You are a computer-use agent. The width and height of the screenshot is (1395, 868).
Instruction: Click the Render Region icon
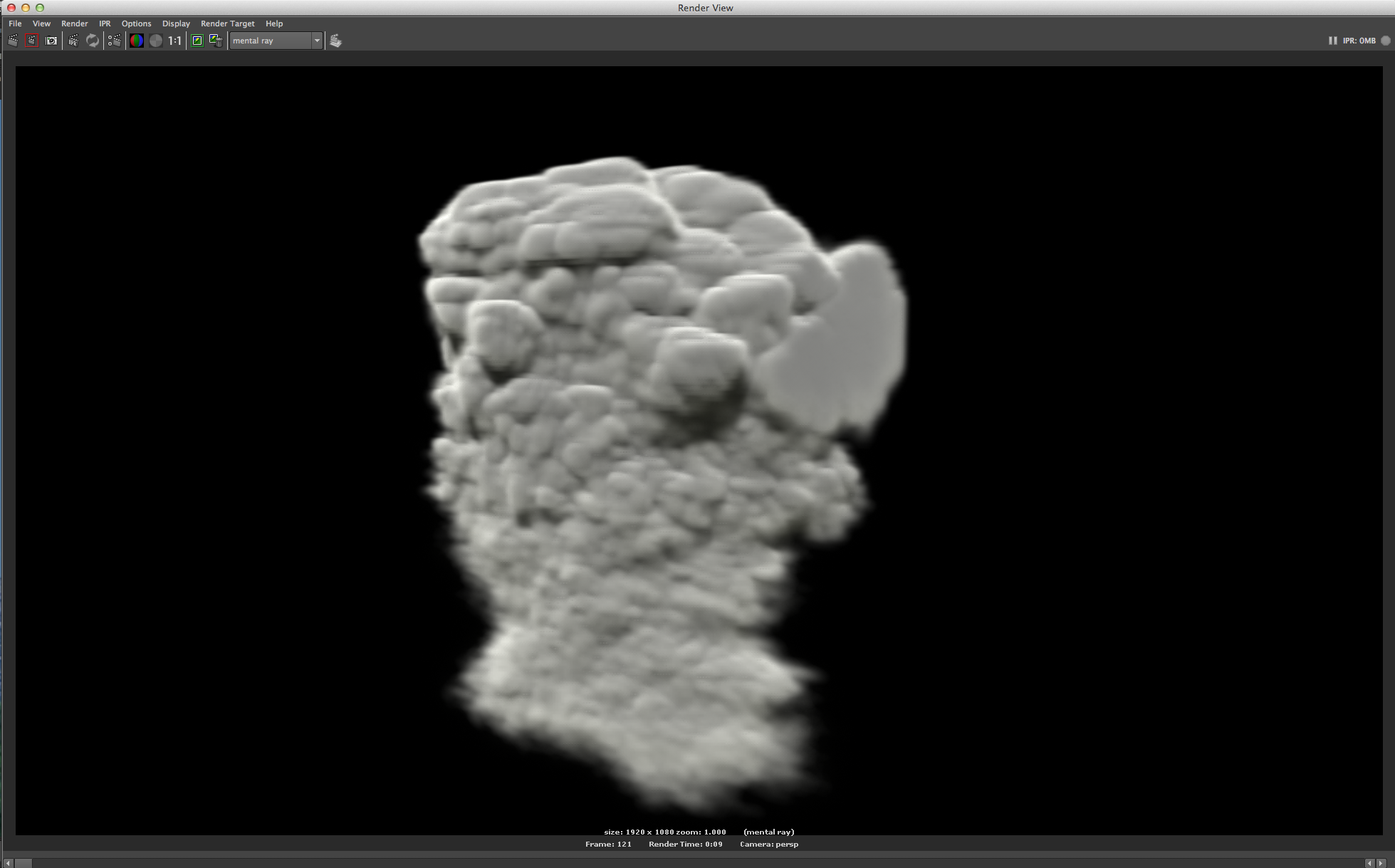pyautogui.click(x=32, y=41)
